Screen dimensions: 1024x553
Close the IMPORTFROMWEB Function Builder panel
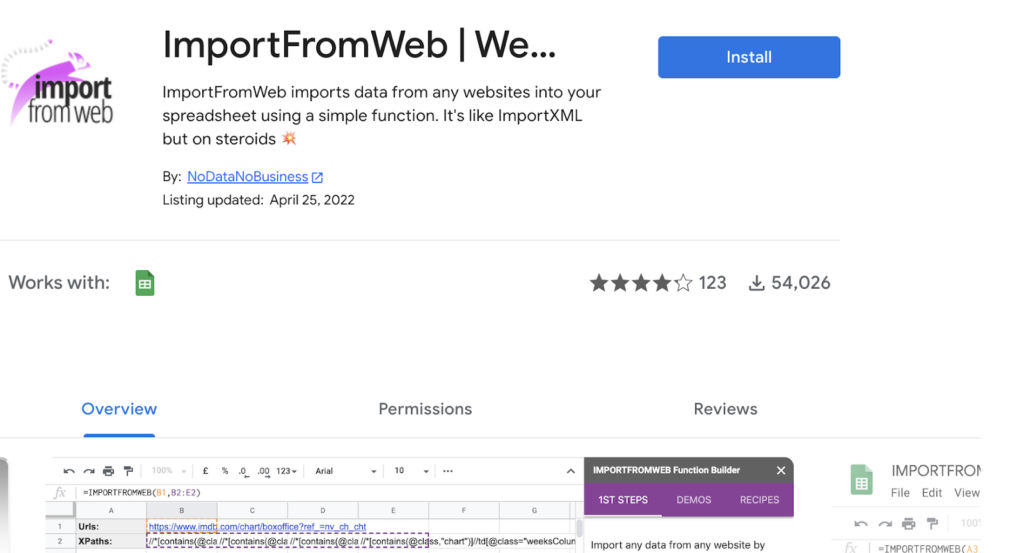781,470
